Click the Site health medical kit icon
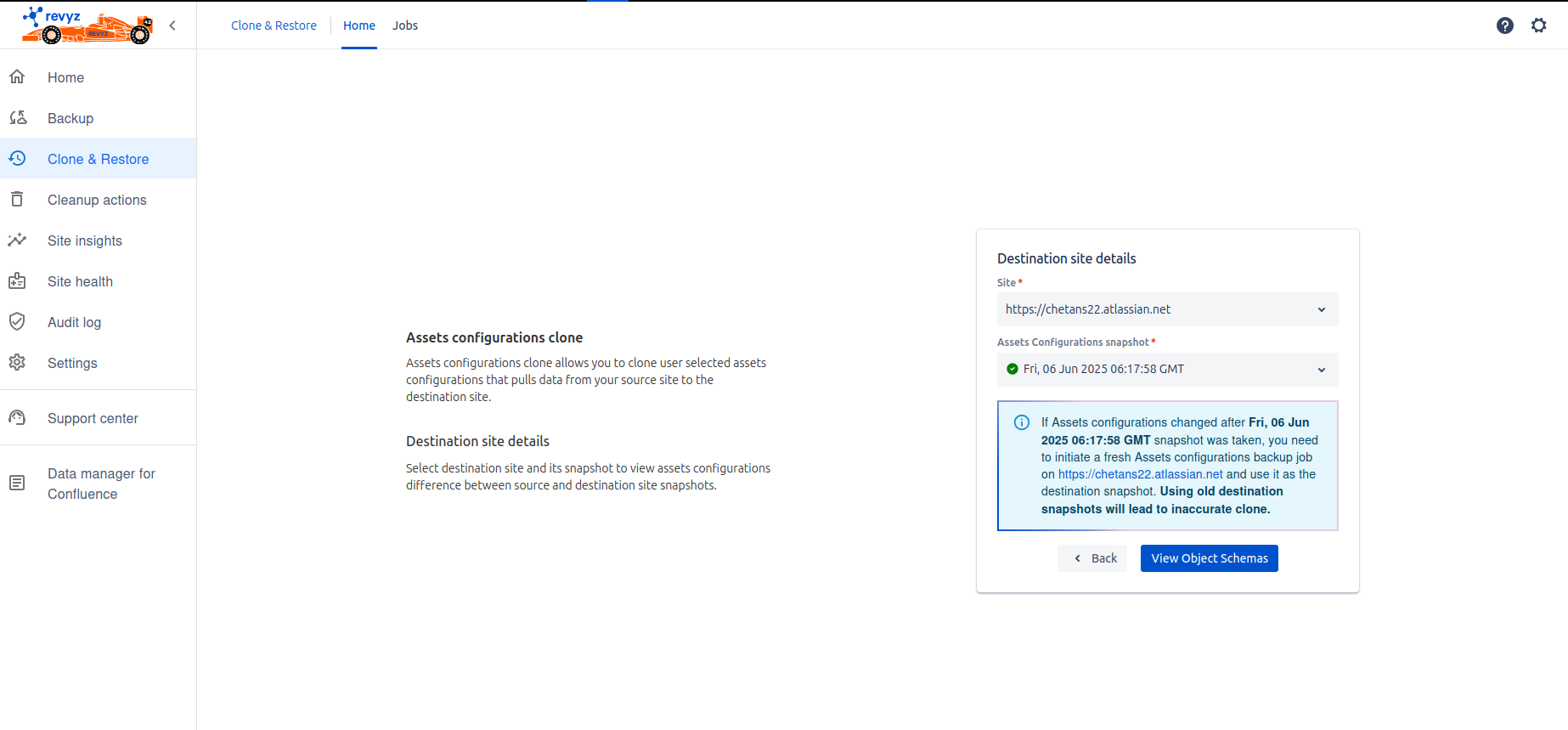This screenshot has height=730, width=1568. (17, 281)
